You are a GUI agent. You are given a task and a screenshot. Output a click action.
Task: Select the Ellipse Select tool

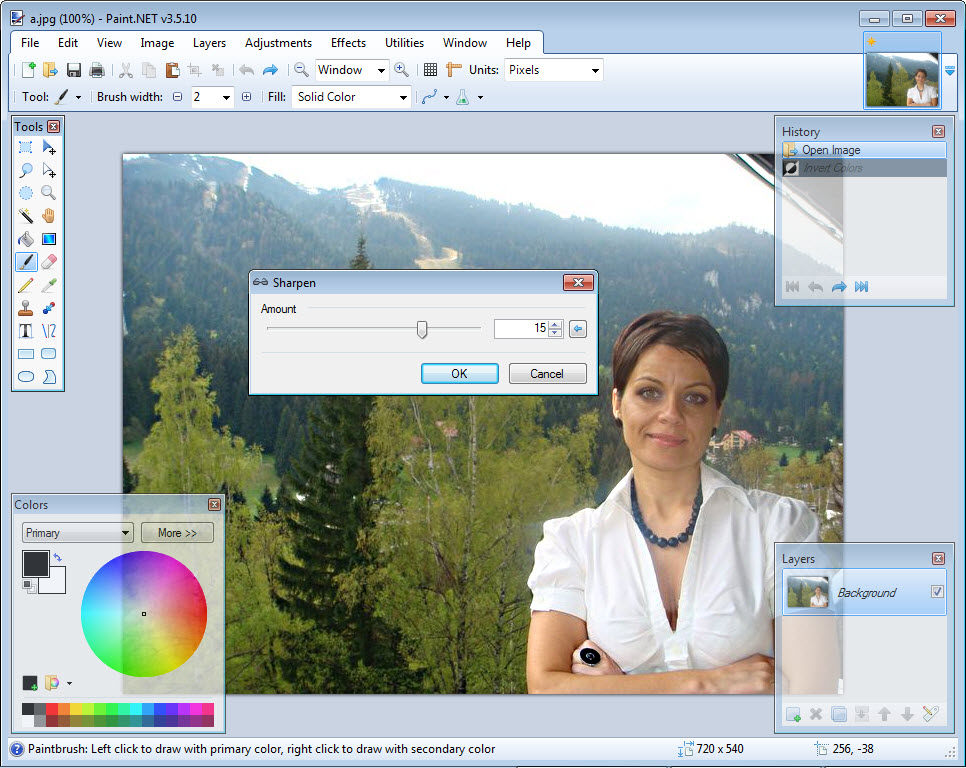25,193
